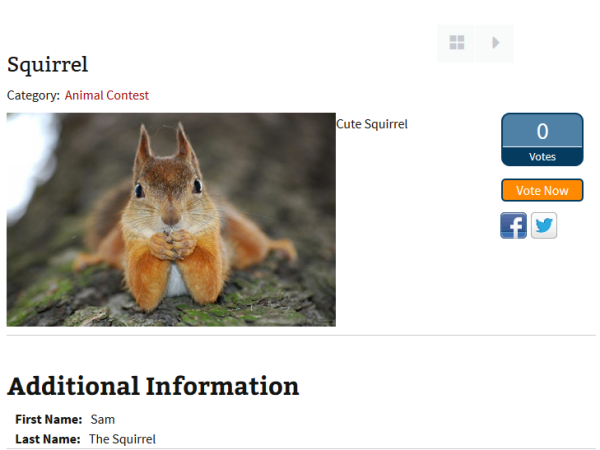
Task: Share the entry on Facebook
Action: (514, 225)
